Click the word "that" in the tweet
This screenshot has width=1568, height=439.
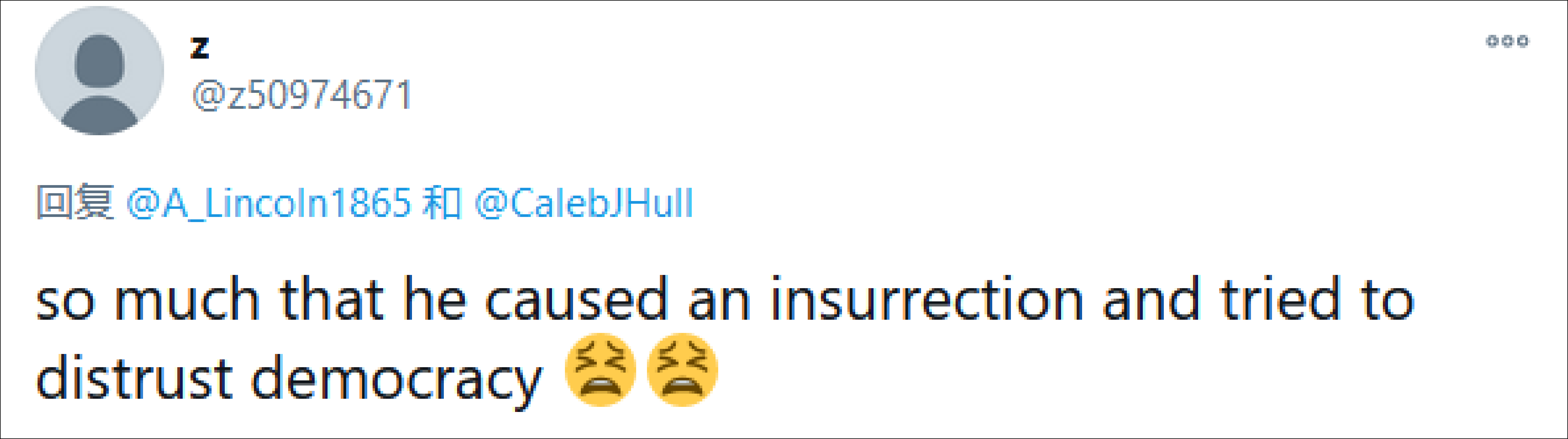[x=332, y=300]
